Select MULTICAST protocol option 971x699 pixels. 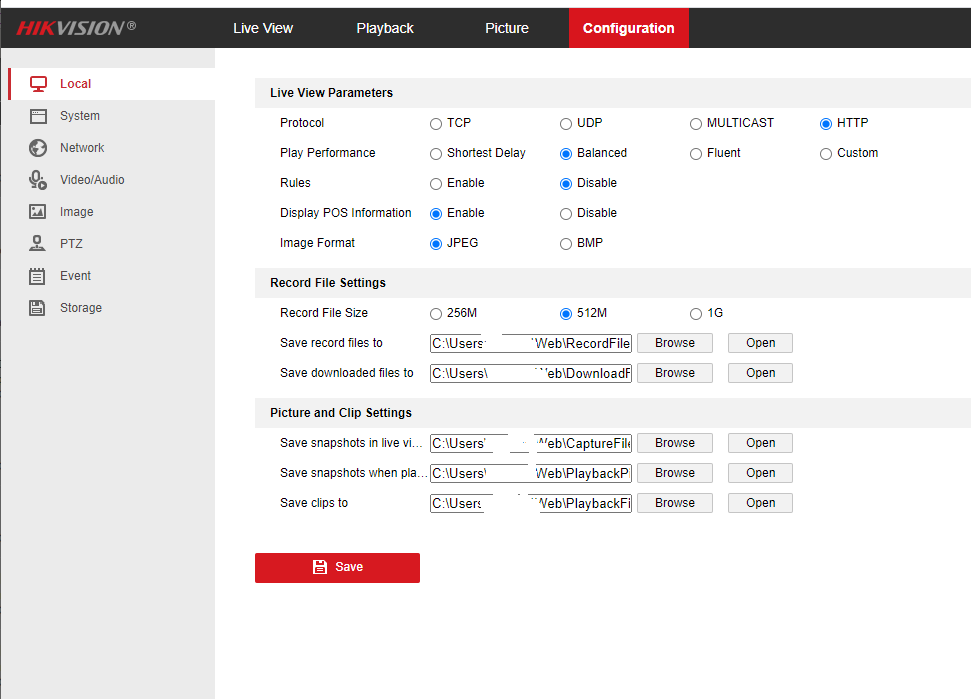tap(696, 124)
